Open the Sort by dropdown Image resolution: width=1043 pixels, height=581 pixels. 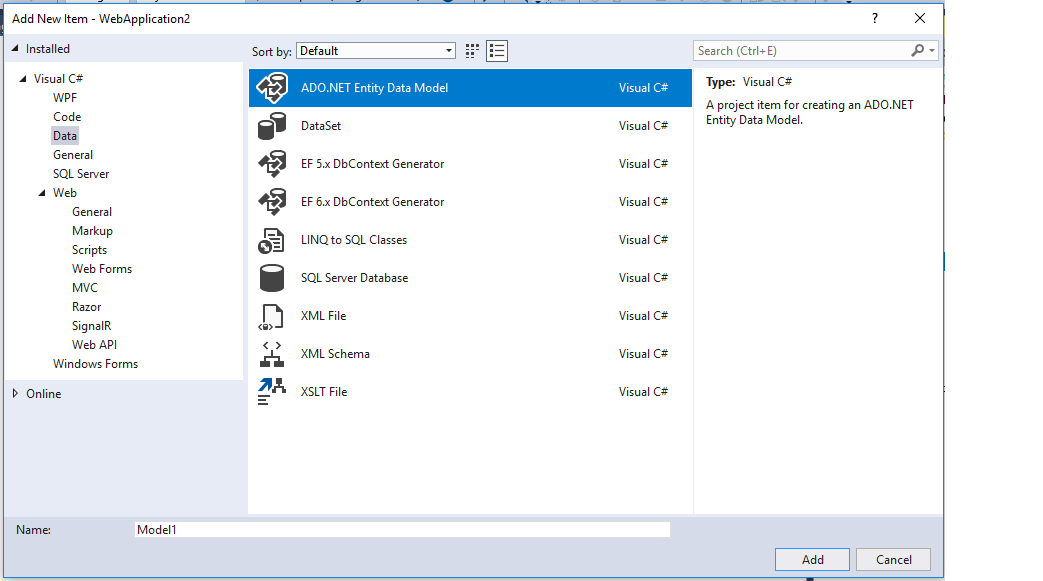[376, 51]
